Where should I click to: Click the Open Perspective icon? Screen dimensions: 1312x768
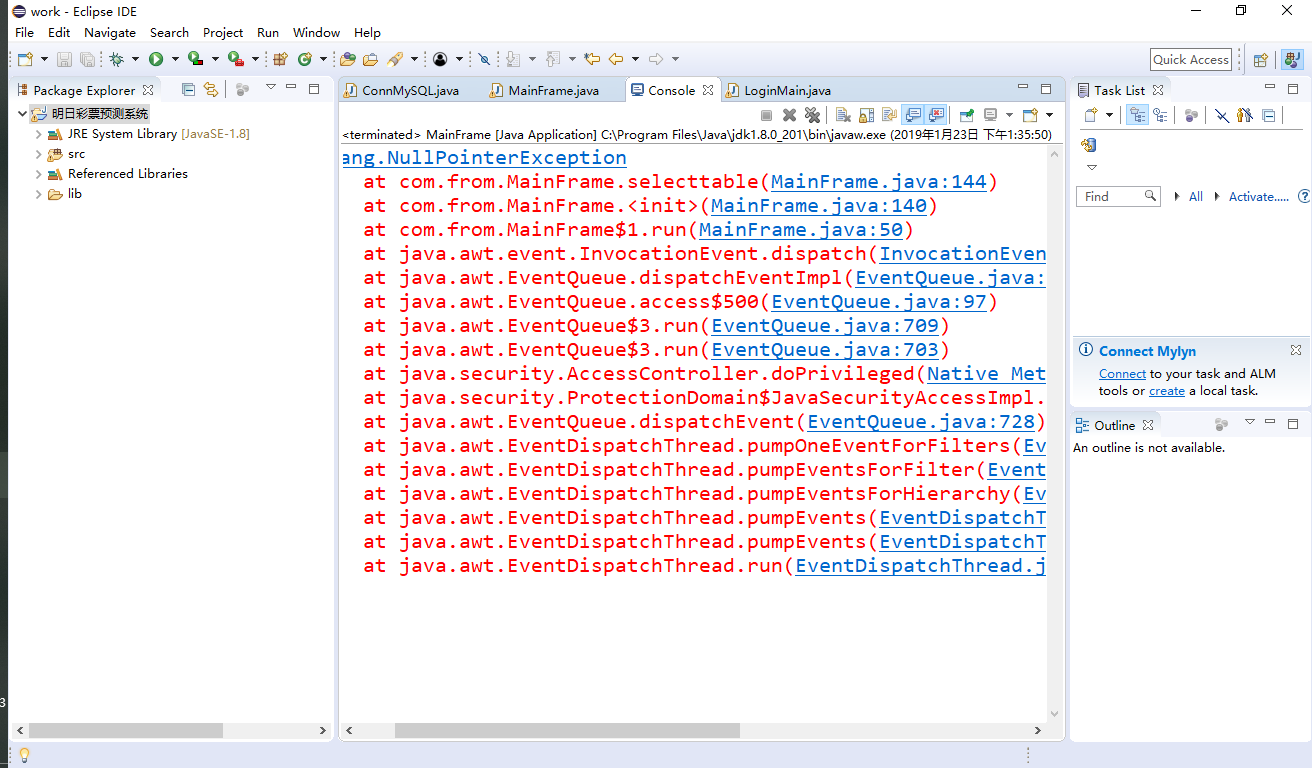tap(1261, 60)
